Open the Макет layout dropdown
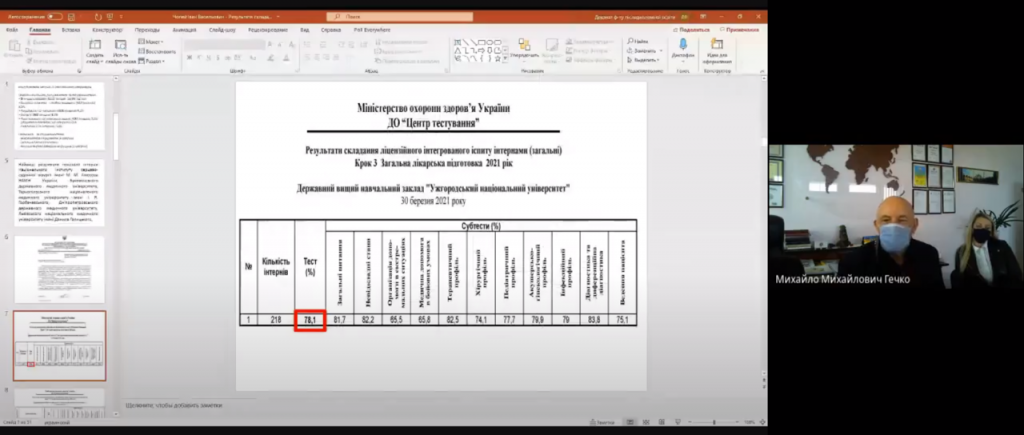The height and width of the screenshot is (435, 1024). [151, 42]
